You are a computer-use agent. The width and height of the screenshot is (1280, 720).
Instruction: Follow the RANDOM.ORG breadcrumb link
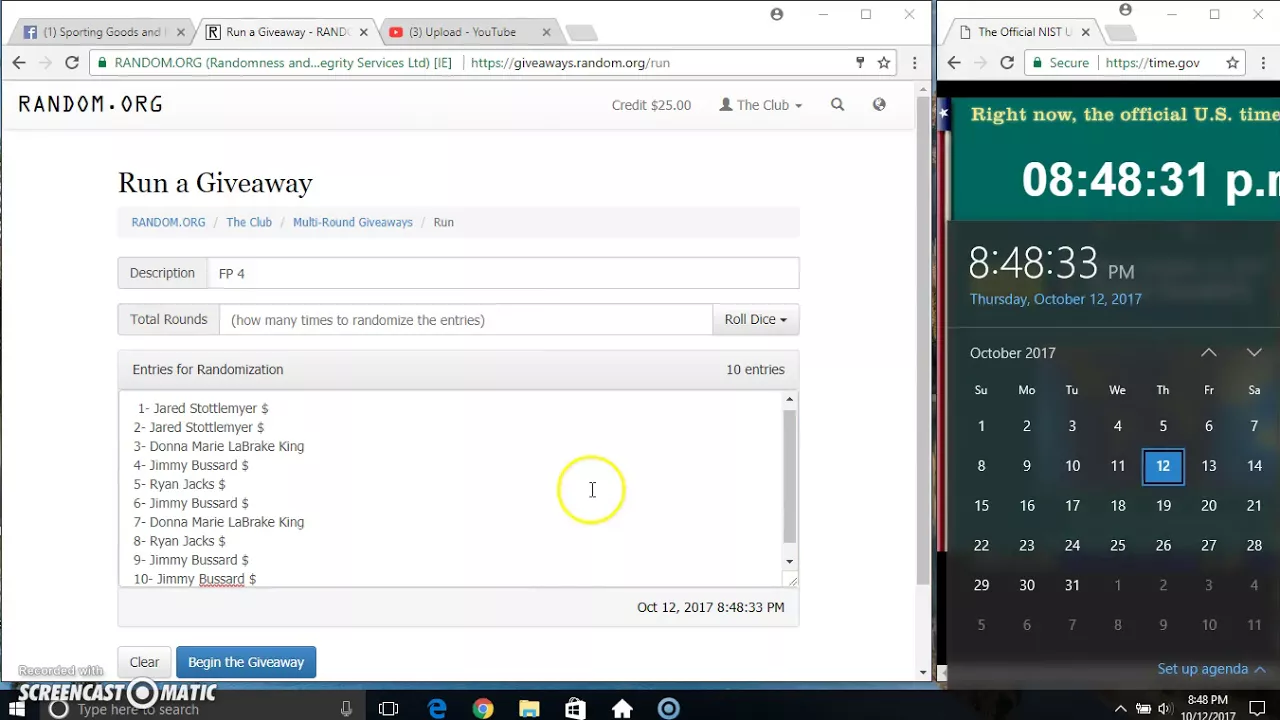pos(168,222)
